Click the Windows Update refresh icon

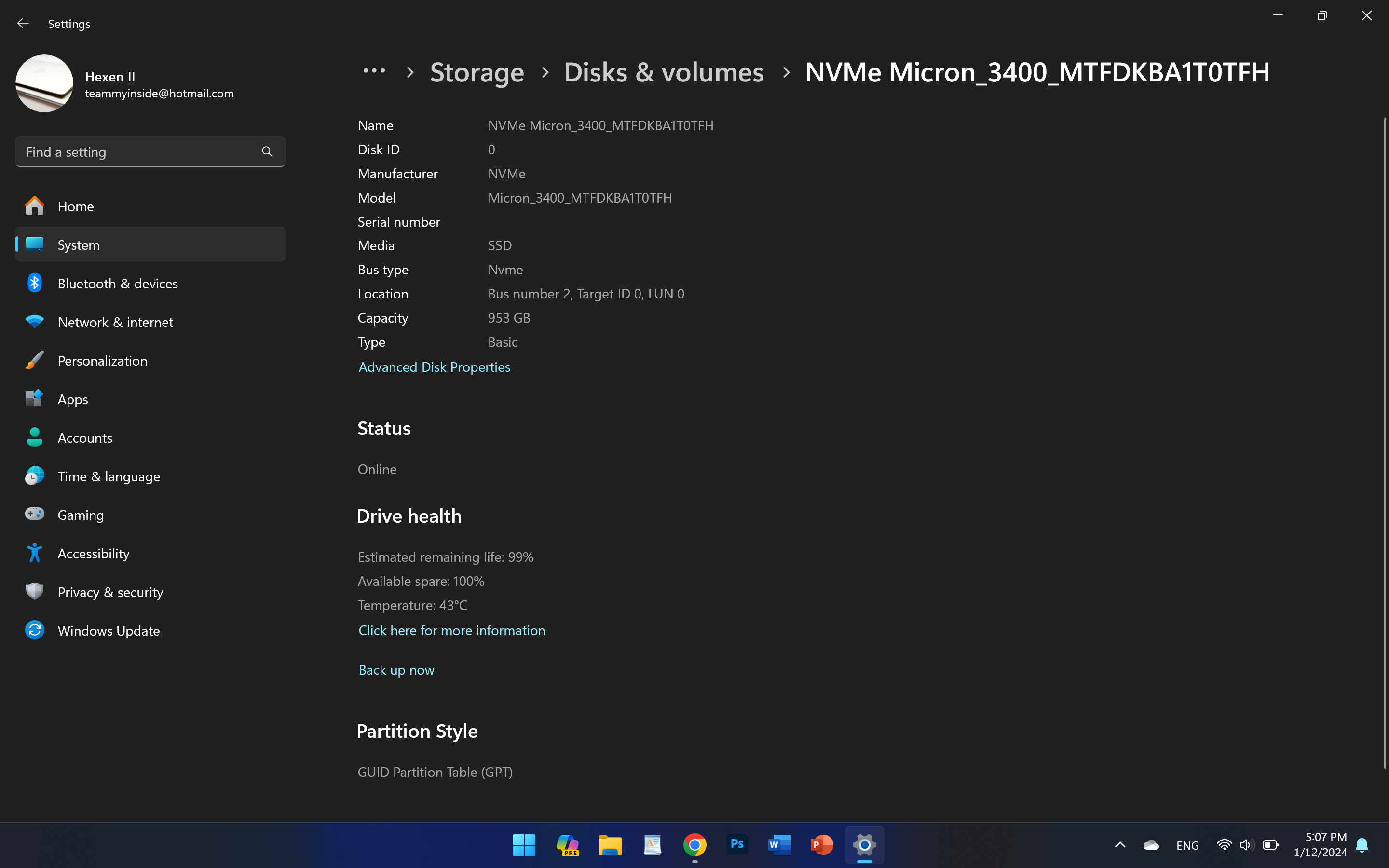[34, 630]
